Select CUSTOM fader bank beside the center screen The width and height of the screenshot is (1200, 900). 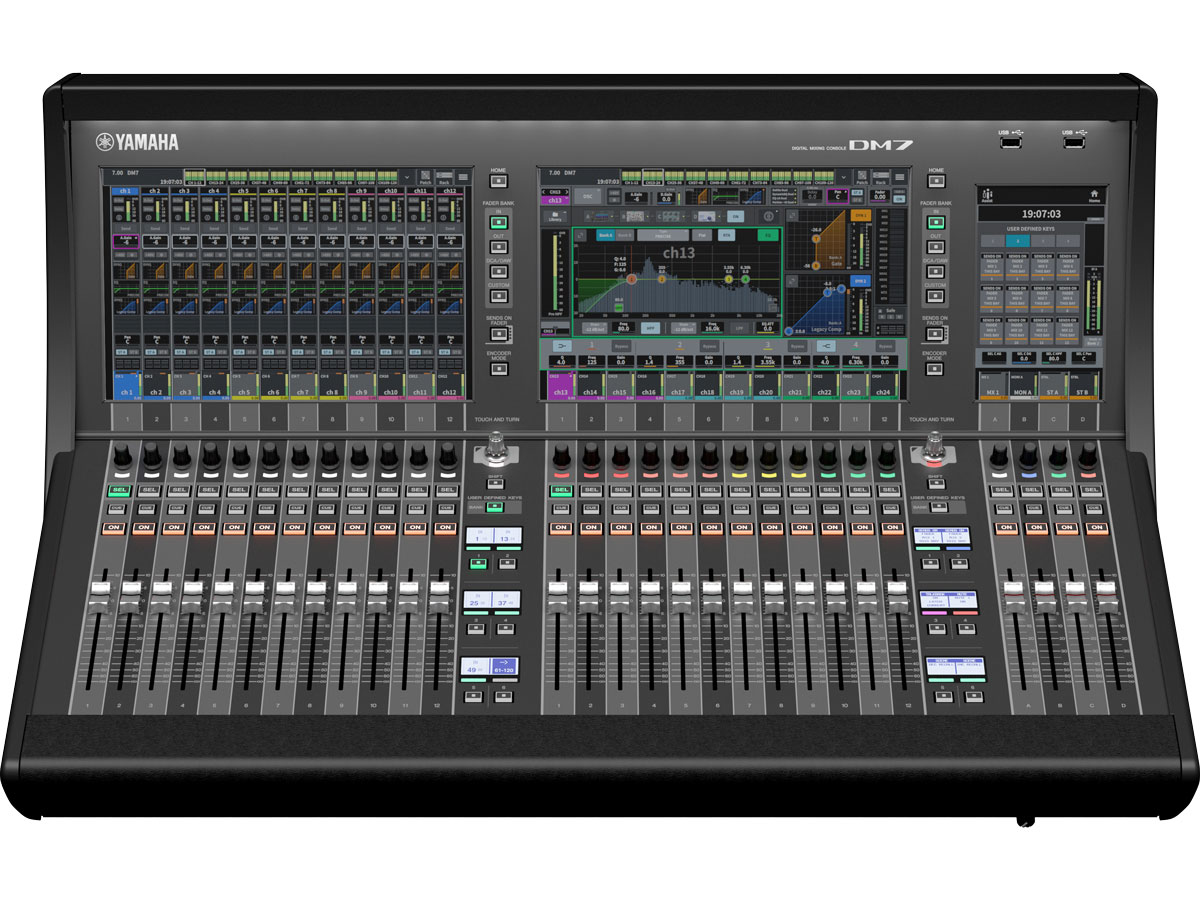(x=936, y=296)
